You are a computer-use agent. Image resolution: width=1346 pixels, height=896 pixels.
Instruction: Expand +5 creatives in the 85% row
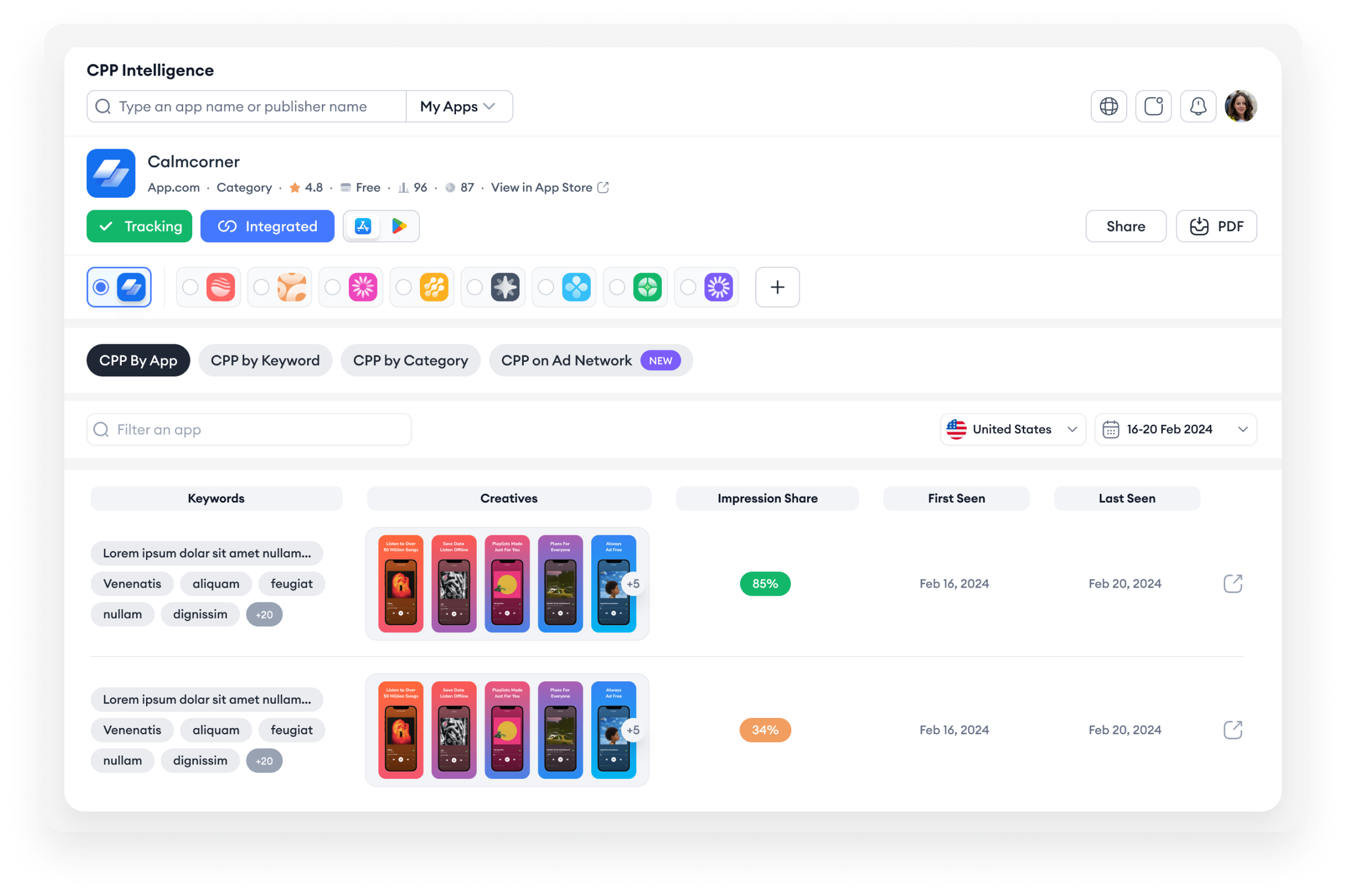[633, 583]
